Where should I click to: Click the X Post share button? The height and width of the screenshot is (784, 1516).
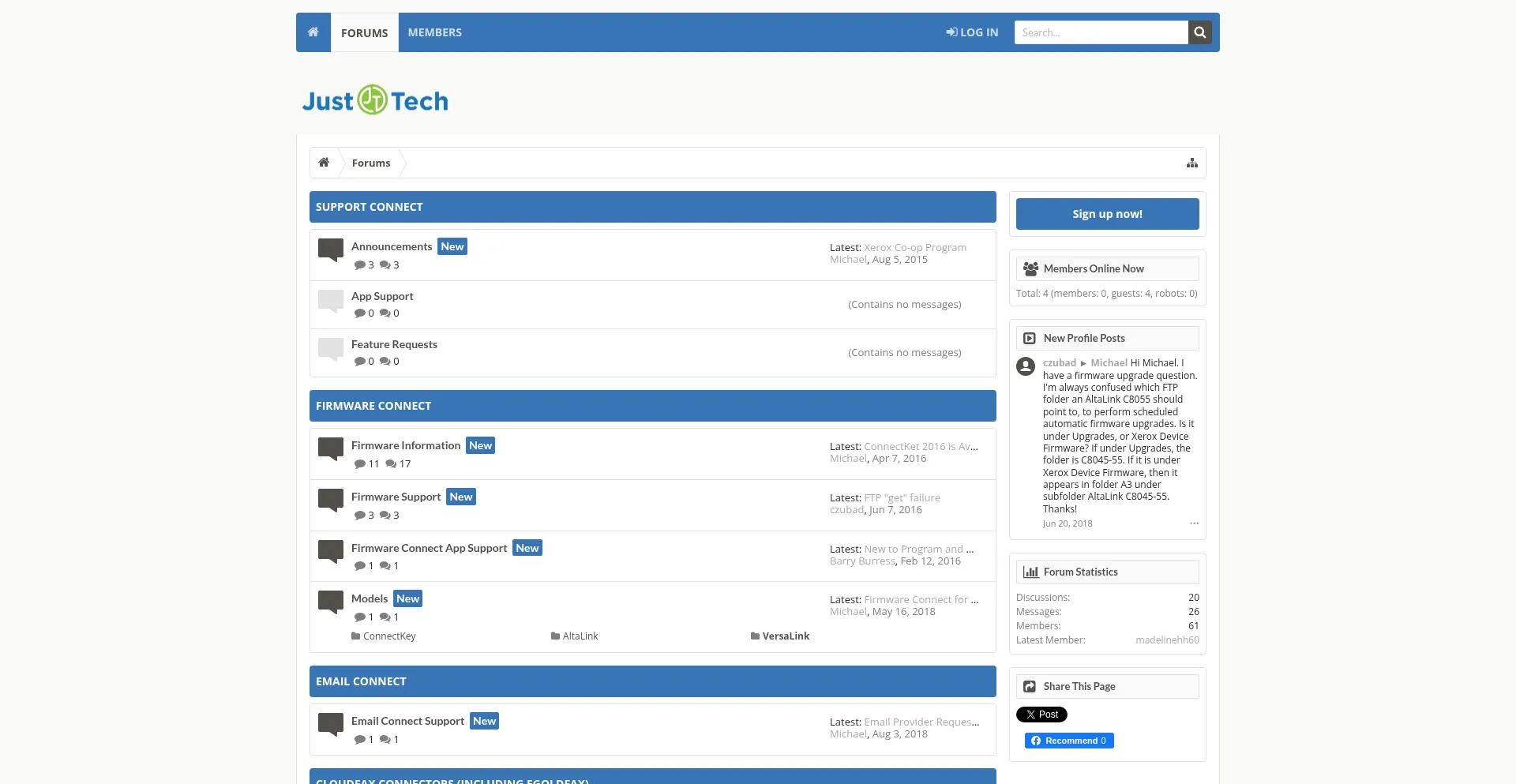tap(1041, 715)
